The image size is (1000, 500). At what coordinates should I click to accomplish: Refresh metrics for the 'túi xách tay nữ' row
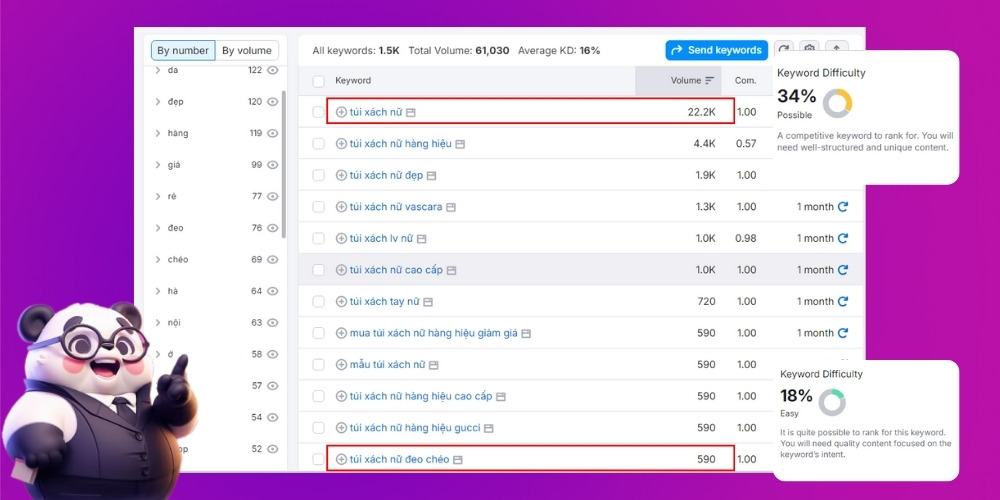843,301
